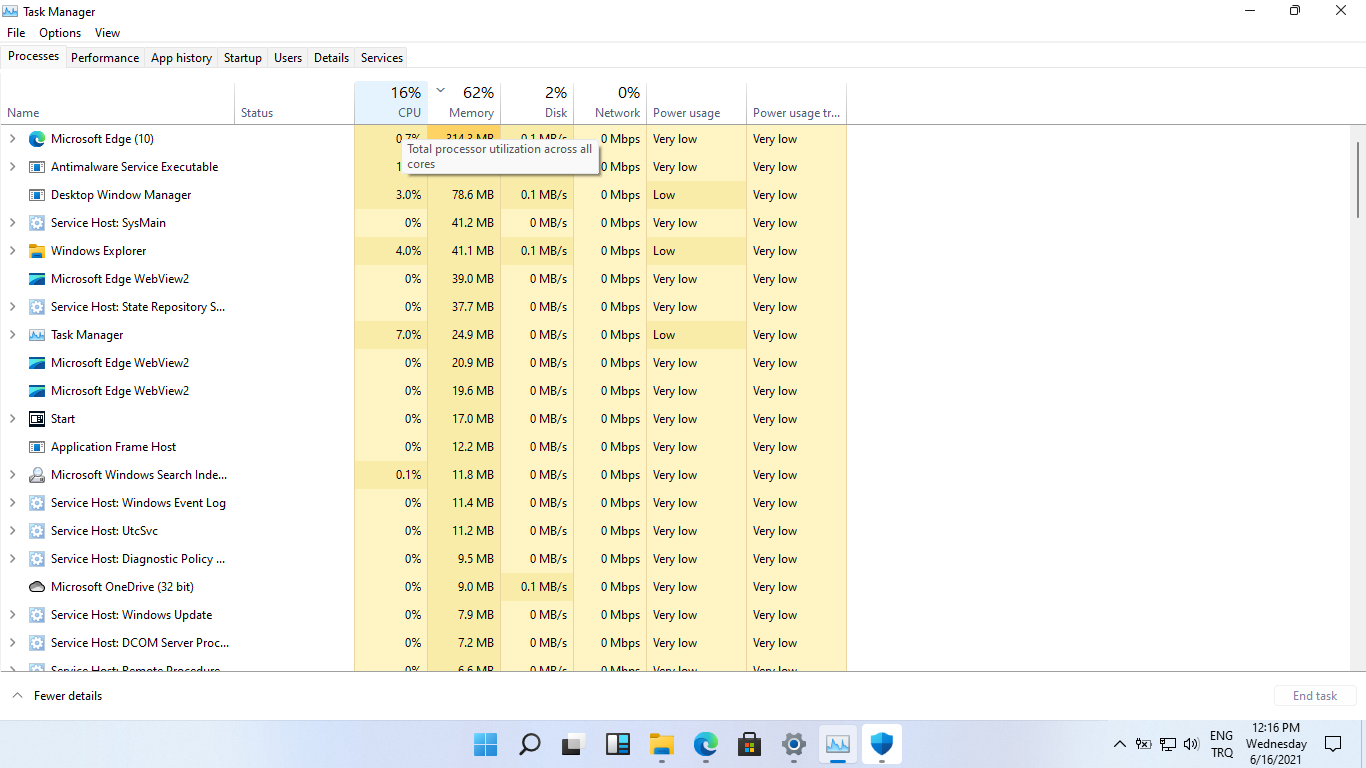Open Settings gear on the taskbar
Image resolution: width=1366 pixels, height=768 pixels.
pos(794,744)
